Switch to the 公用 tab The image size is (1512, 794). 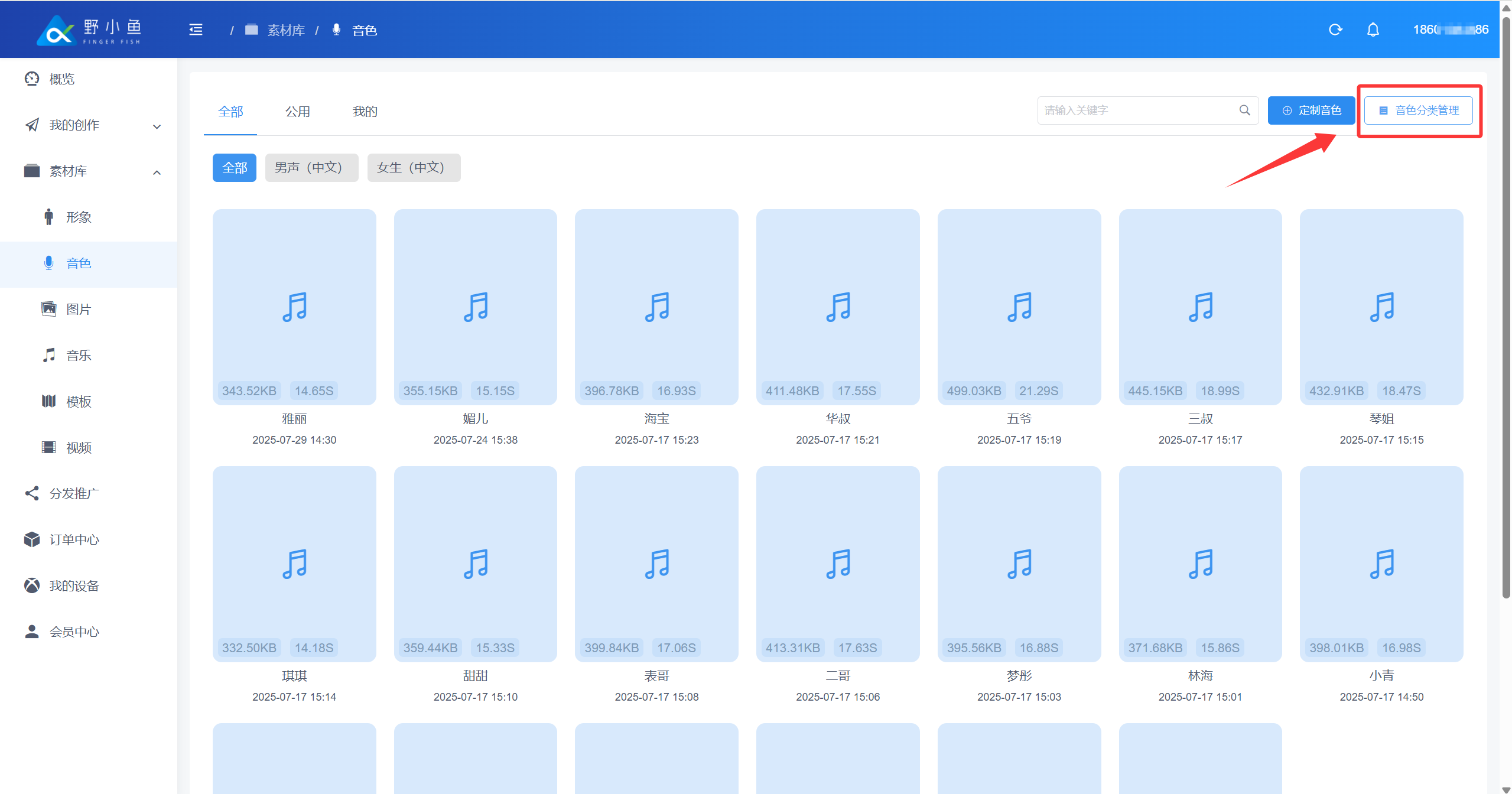point(297,112)
